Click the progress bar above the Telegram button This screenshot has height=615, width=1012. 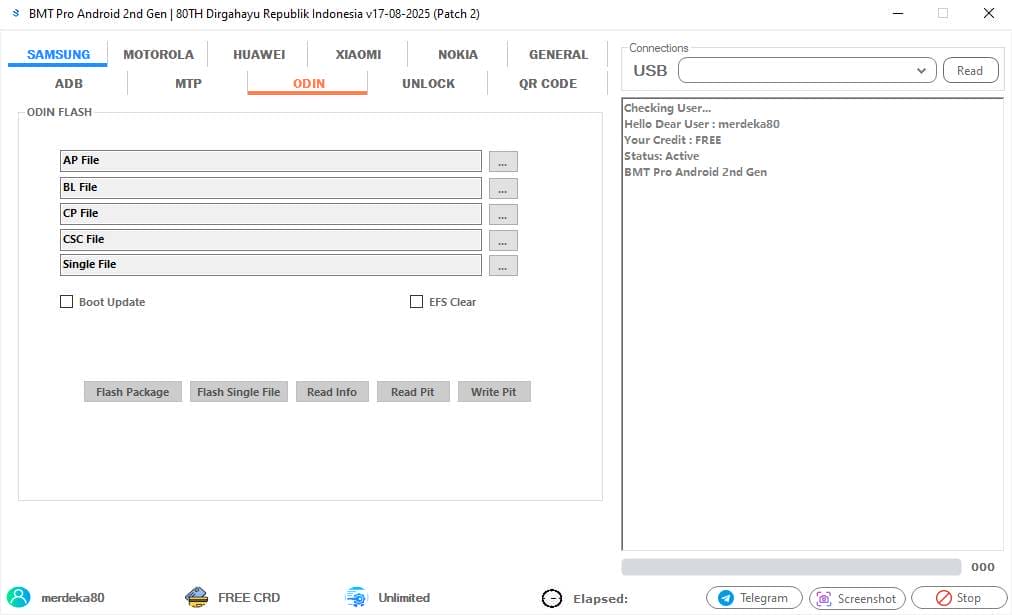791,567
